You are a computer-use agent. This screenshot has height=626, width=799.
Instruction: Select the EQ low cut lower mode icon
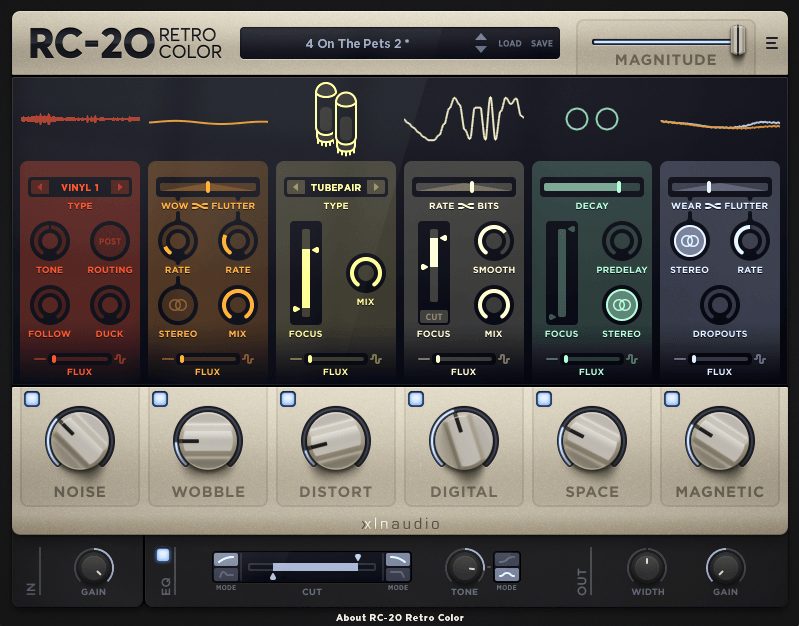click(226, 575)
